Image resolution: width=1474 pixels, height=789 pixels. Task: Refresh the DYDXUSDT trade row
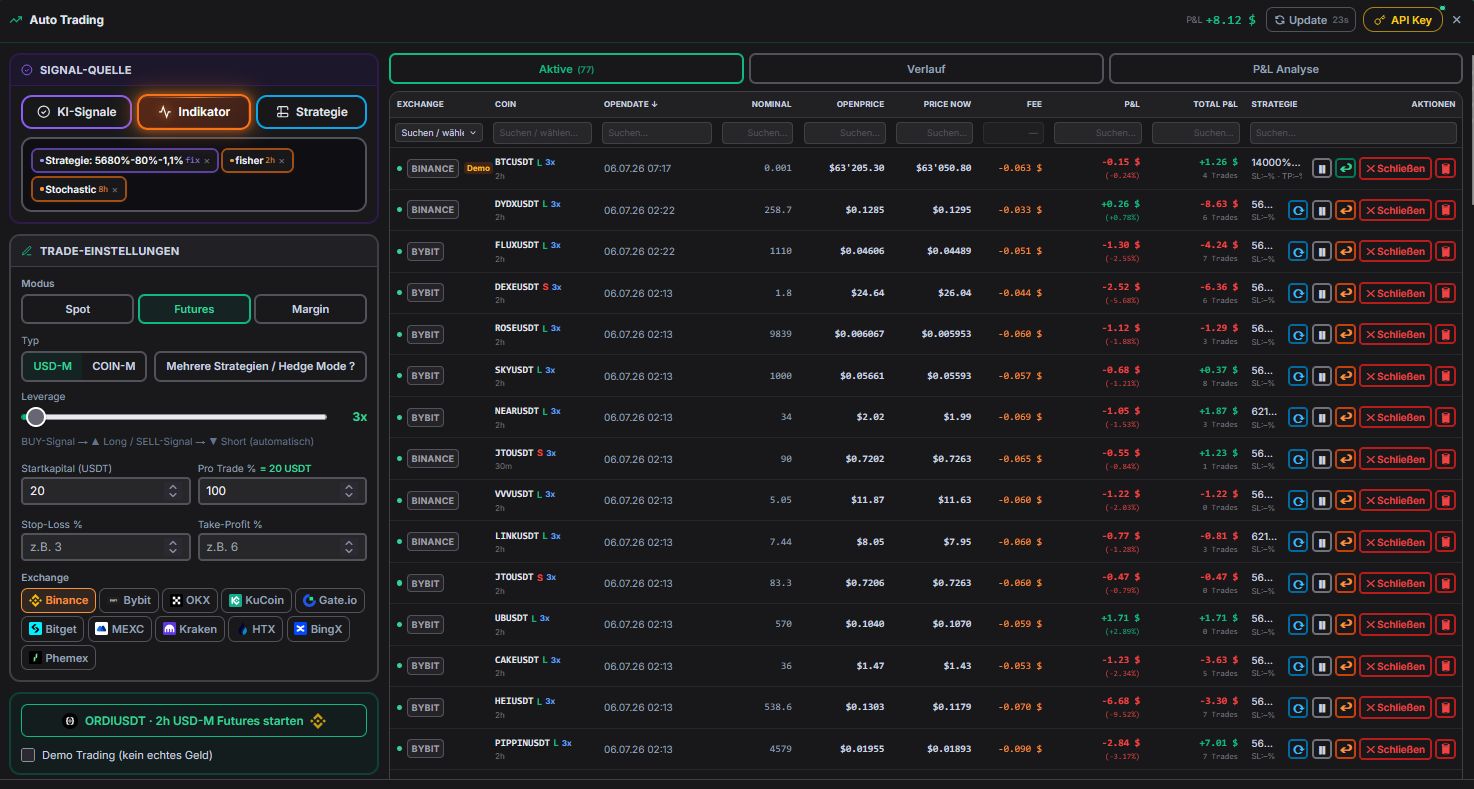pyautogui.click(x=1298, y=210)
